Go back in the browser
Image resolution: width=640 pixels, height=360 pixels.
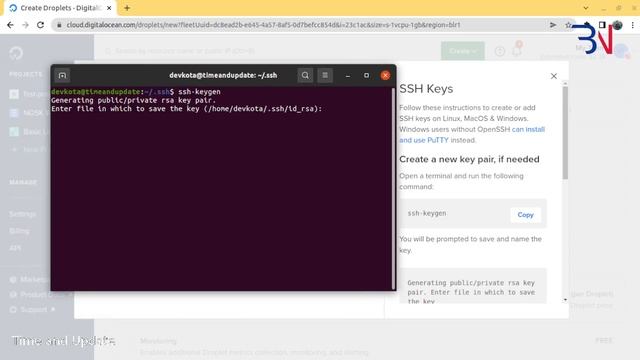(10, 25)
